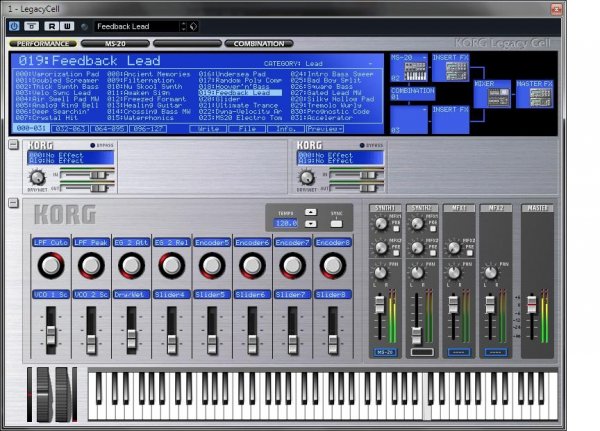Click the pitch bend wheel

click(43, 394)
